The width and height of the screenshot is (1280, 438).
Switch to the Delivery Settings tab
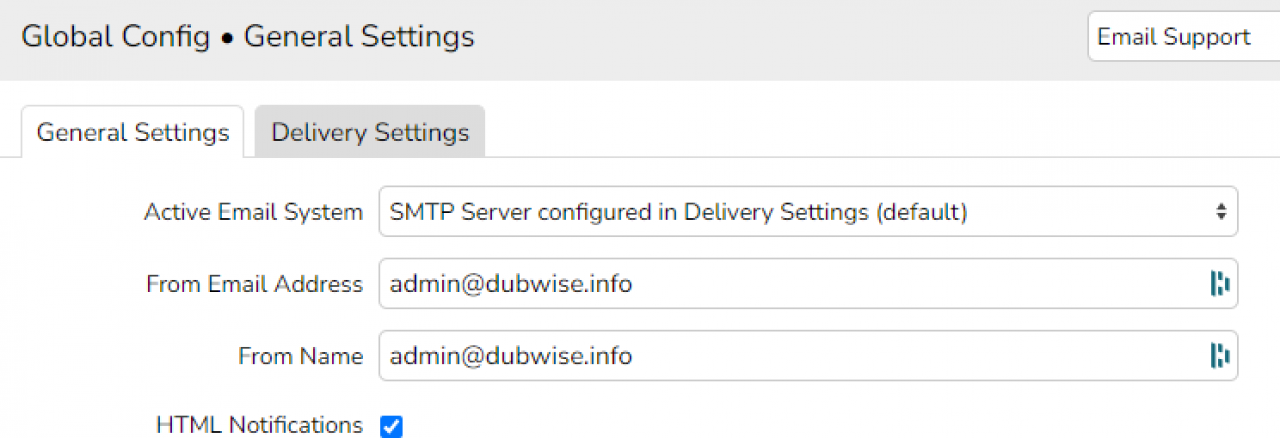[370, 132]
